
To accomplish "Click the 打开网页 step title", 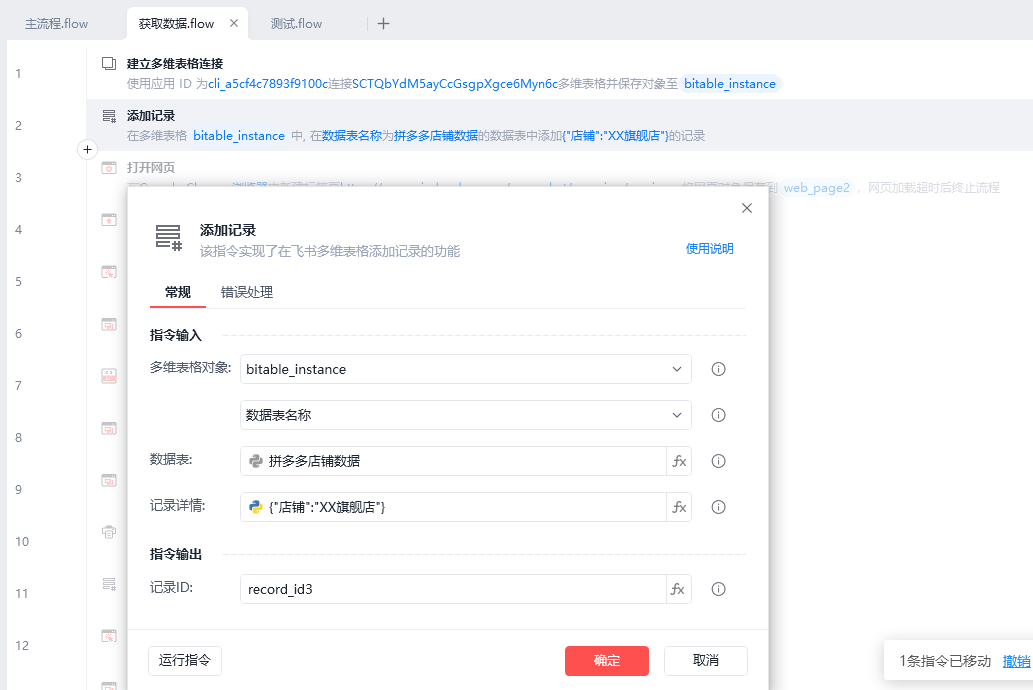I will tap(151, 167).
